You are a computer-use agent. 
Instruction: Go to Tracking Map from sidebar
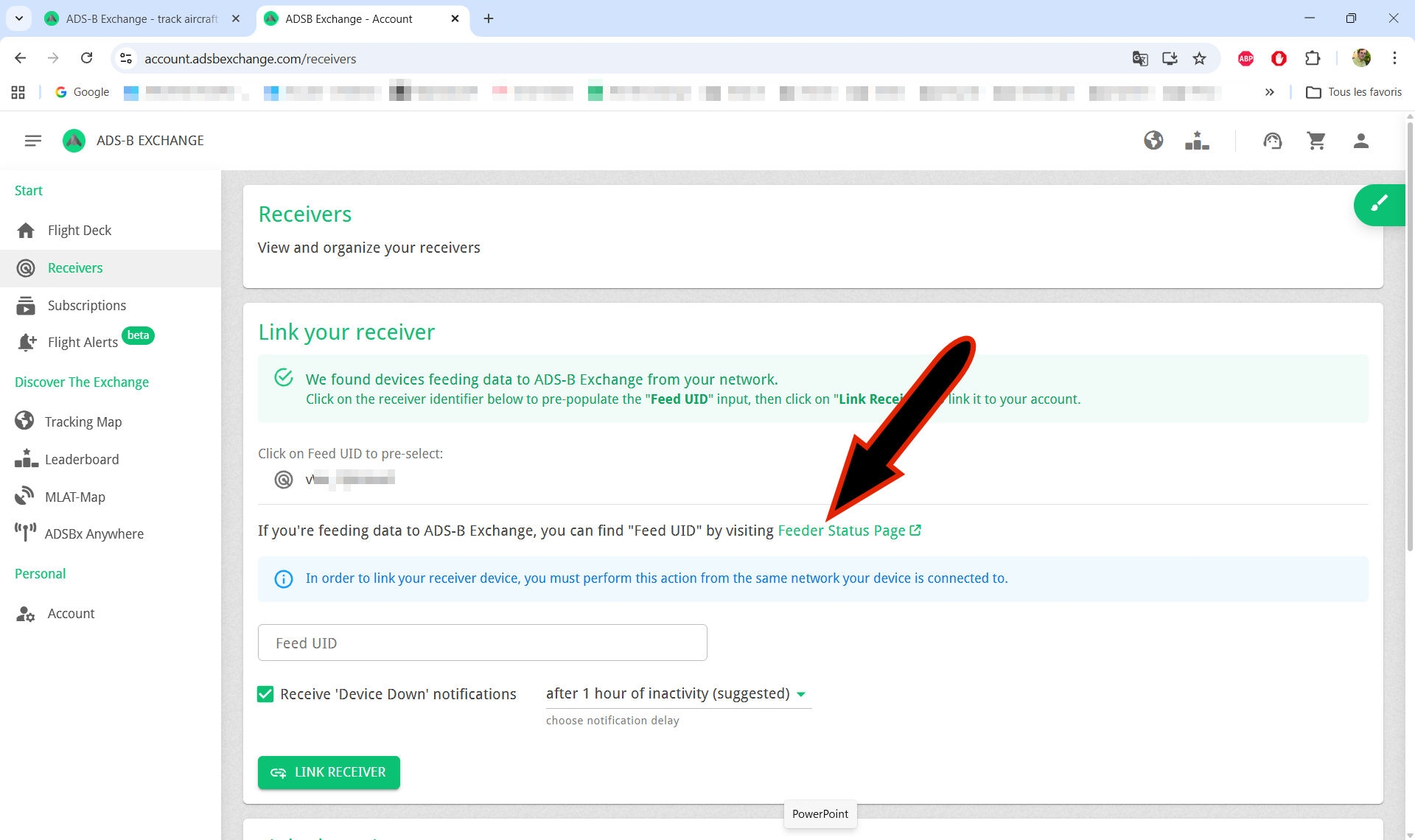tap(111, 421)
